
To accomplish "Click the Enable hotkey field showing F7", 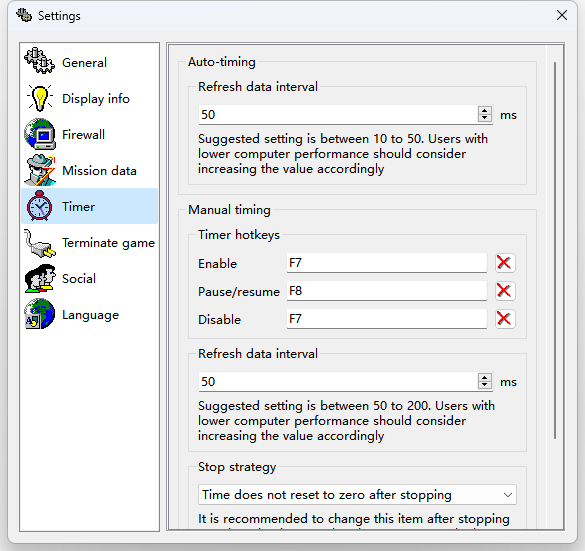I will coord(387,263).
